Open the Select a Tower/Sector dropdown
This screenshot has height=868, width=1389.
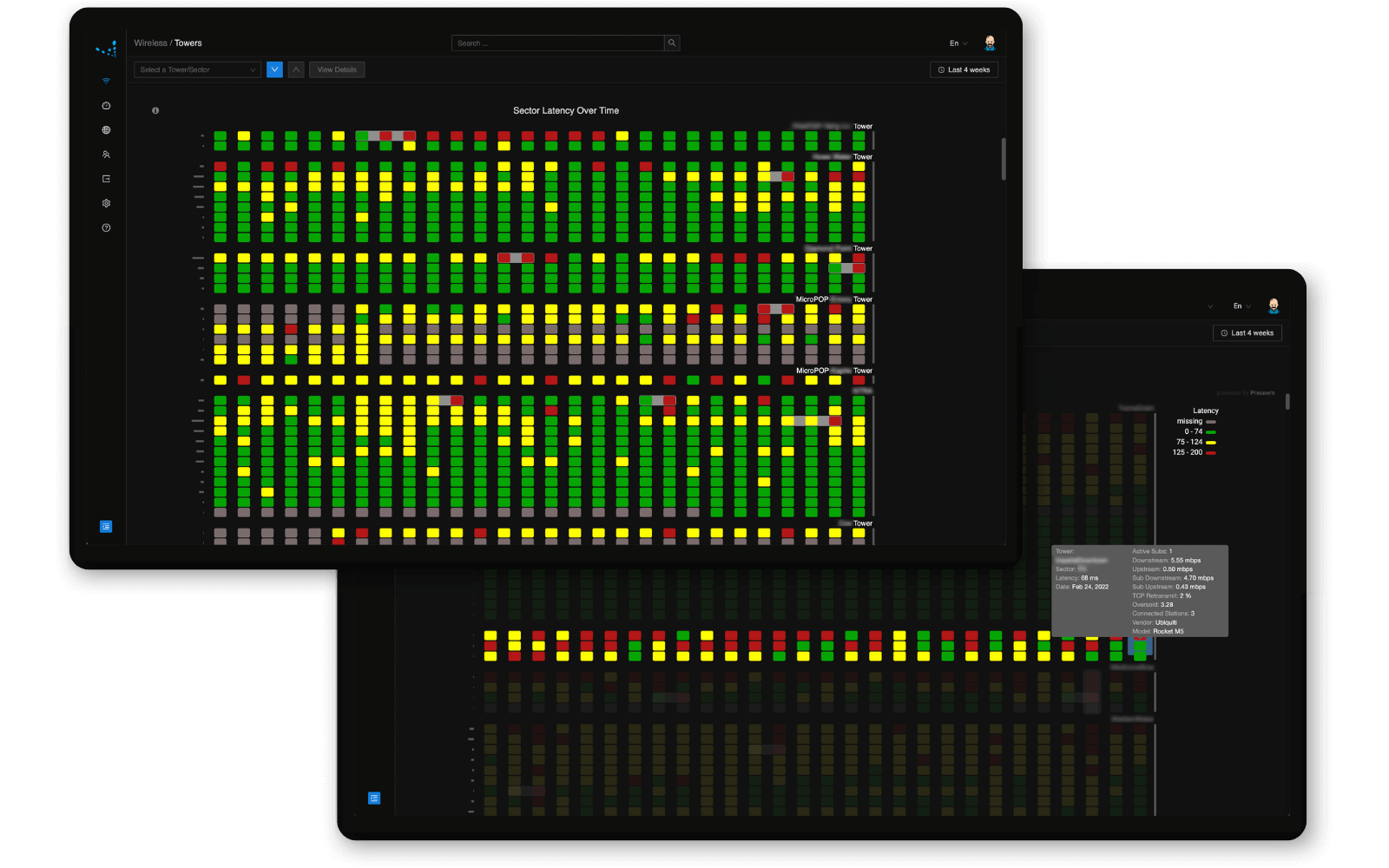tap(196, 69)
